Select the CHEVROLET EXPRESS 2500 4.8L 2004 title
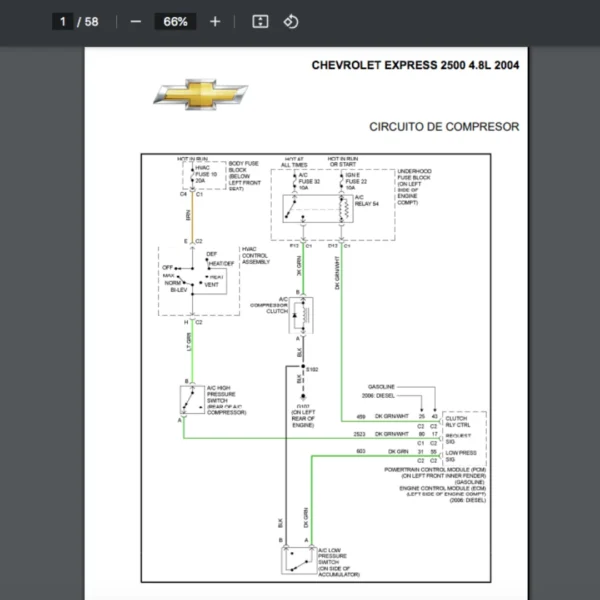Screen dimensions: 600x600 click(415, 65)
